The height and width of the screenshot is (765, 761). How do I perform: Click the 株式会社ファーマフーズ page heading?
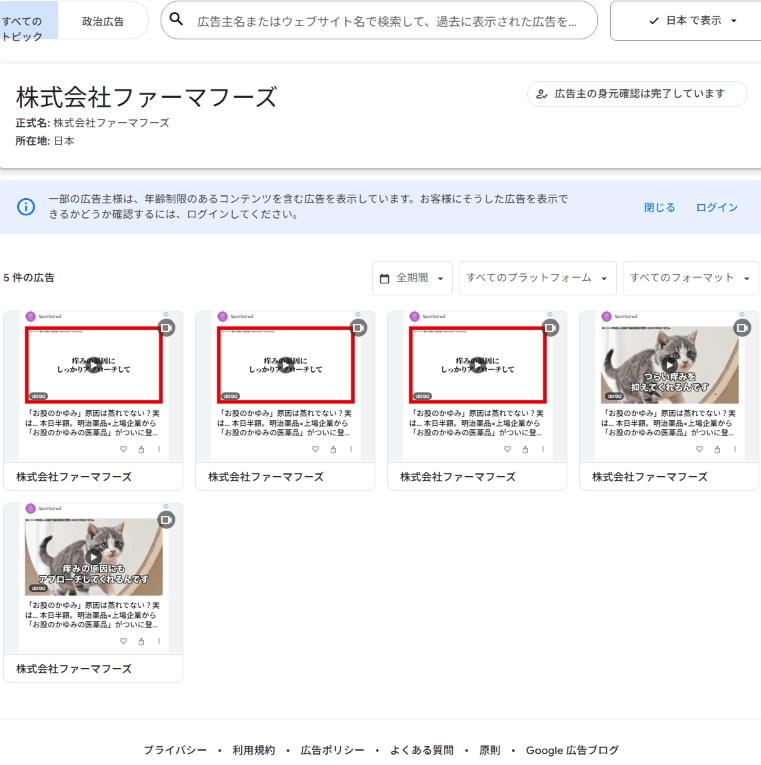pyautogui.click(x=147, y=97)
